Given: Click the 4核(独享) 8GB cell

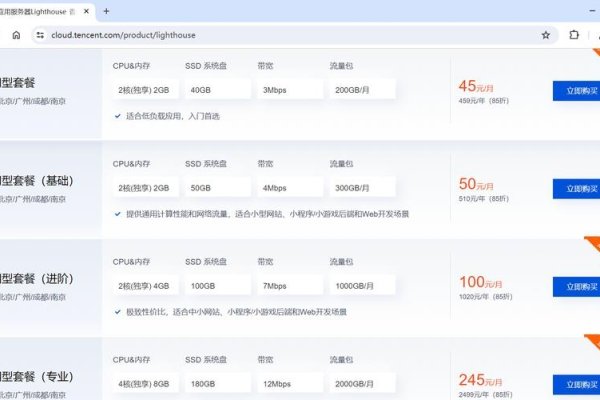Looking at the screenshot, I should coord(145,384).
